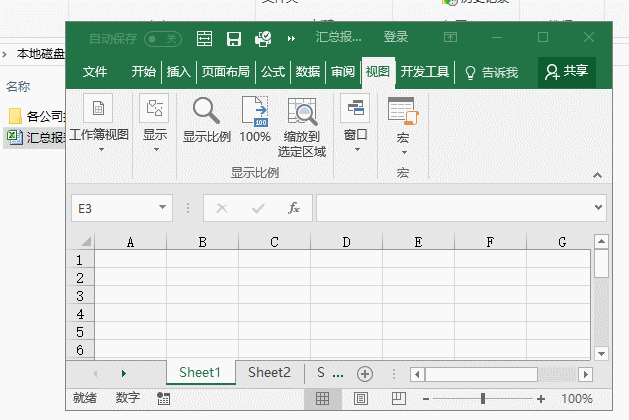Click the cancel X formula button

pos(221,208)
